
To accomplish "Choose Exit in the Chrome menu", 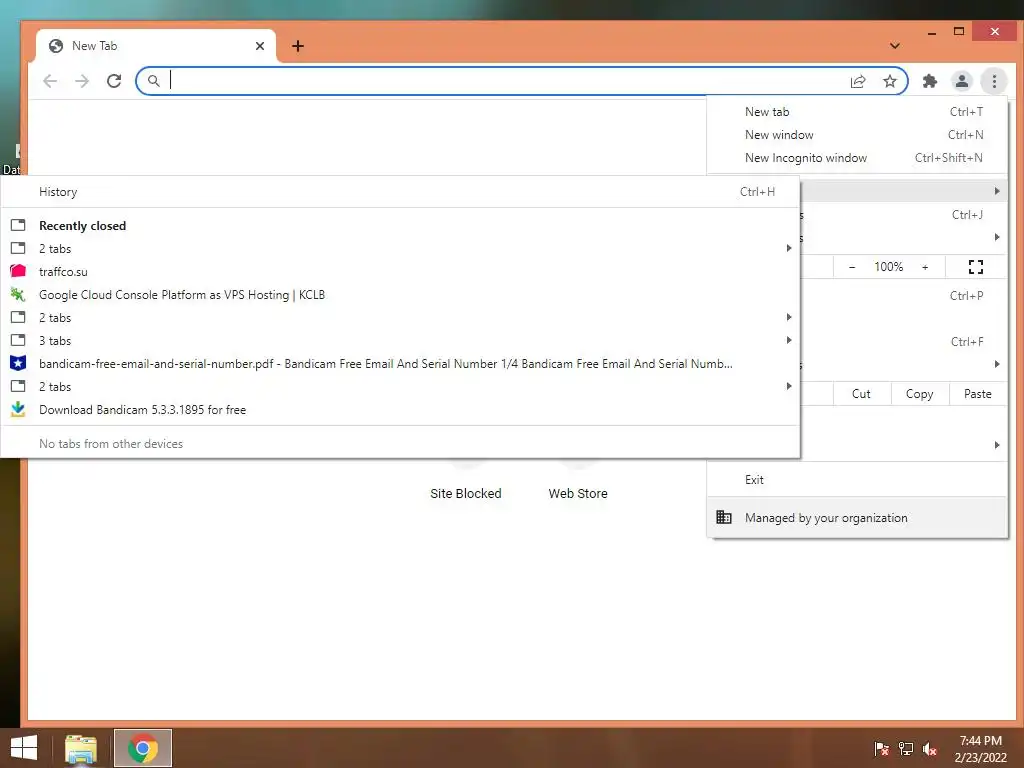I will click(x=857, y=479).
